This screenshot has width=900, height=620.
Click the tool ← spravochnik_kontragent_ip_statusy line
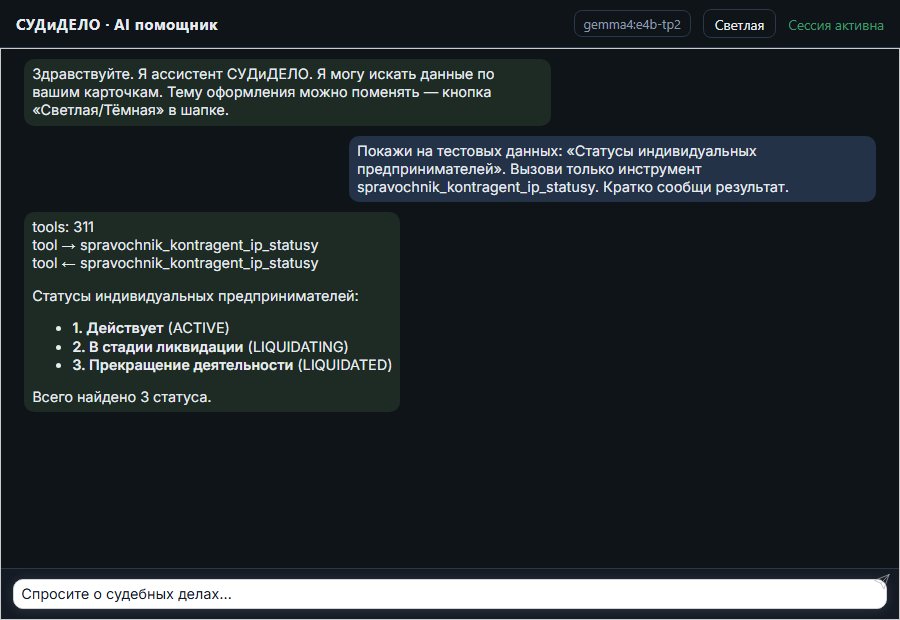coord(175,263)
